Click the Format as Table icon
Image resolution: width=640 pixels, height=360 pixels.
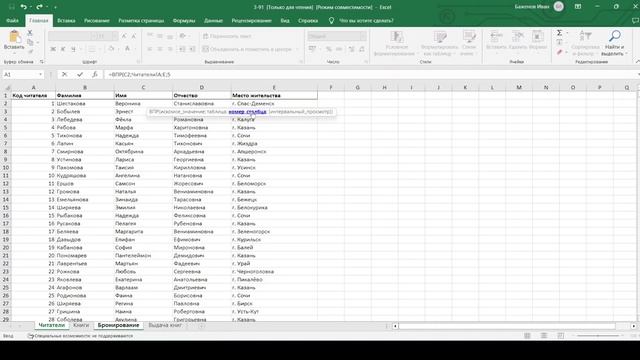(440, 37)
